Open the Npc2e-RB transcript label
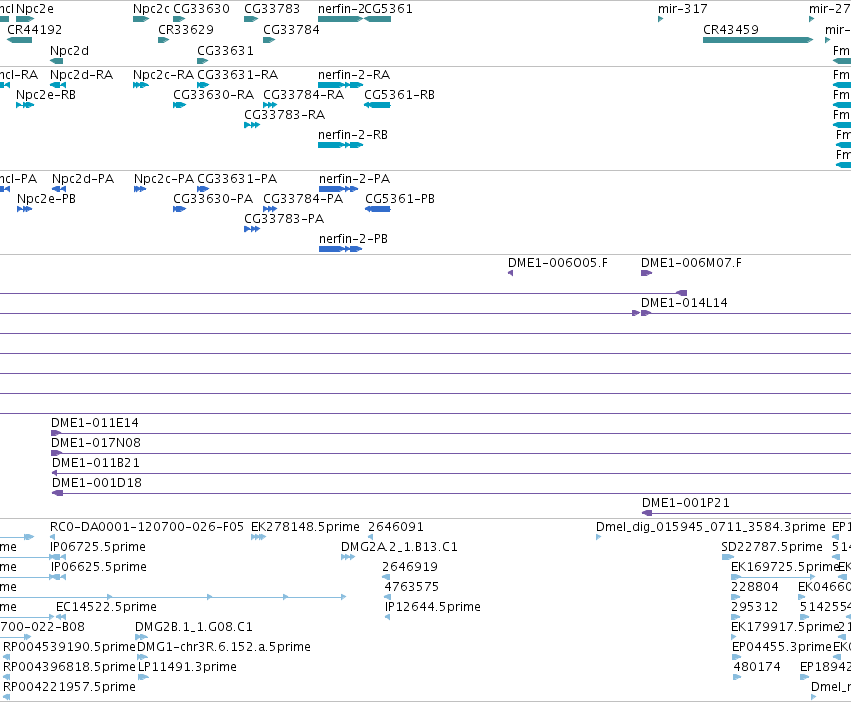 coord(46,94)
